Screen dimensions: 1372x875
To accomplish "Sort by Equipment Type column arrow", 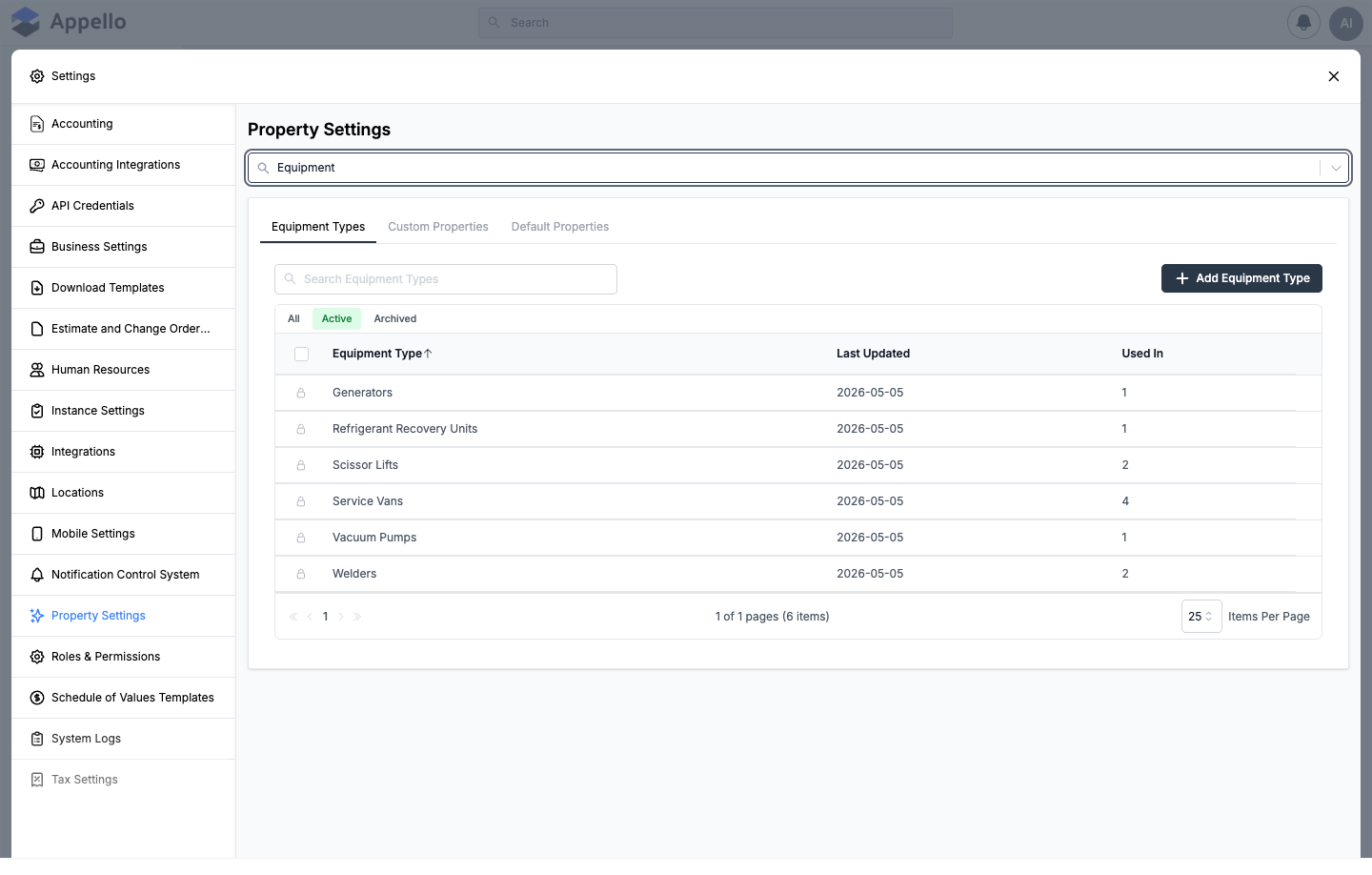I will 429,354.
